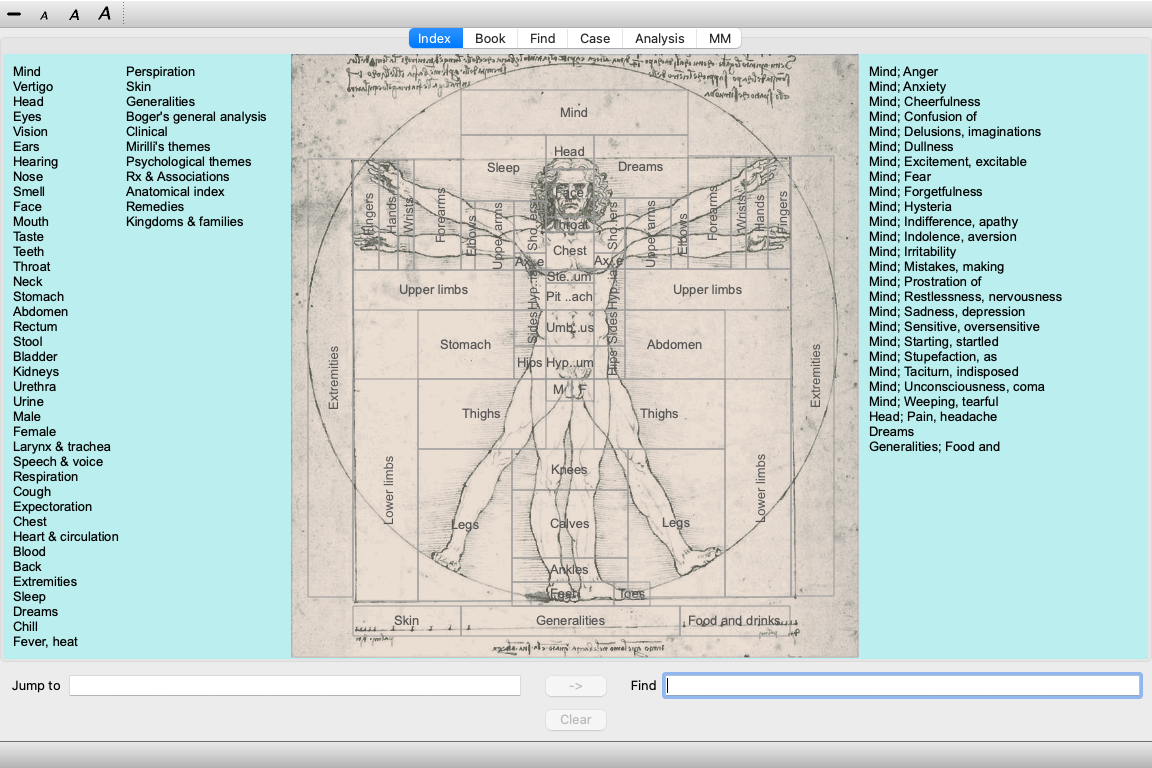This screenshot has height=768, width=1152.
Task: Open the MM tab
Action: point(720,38)
